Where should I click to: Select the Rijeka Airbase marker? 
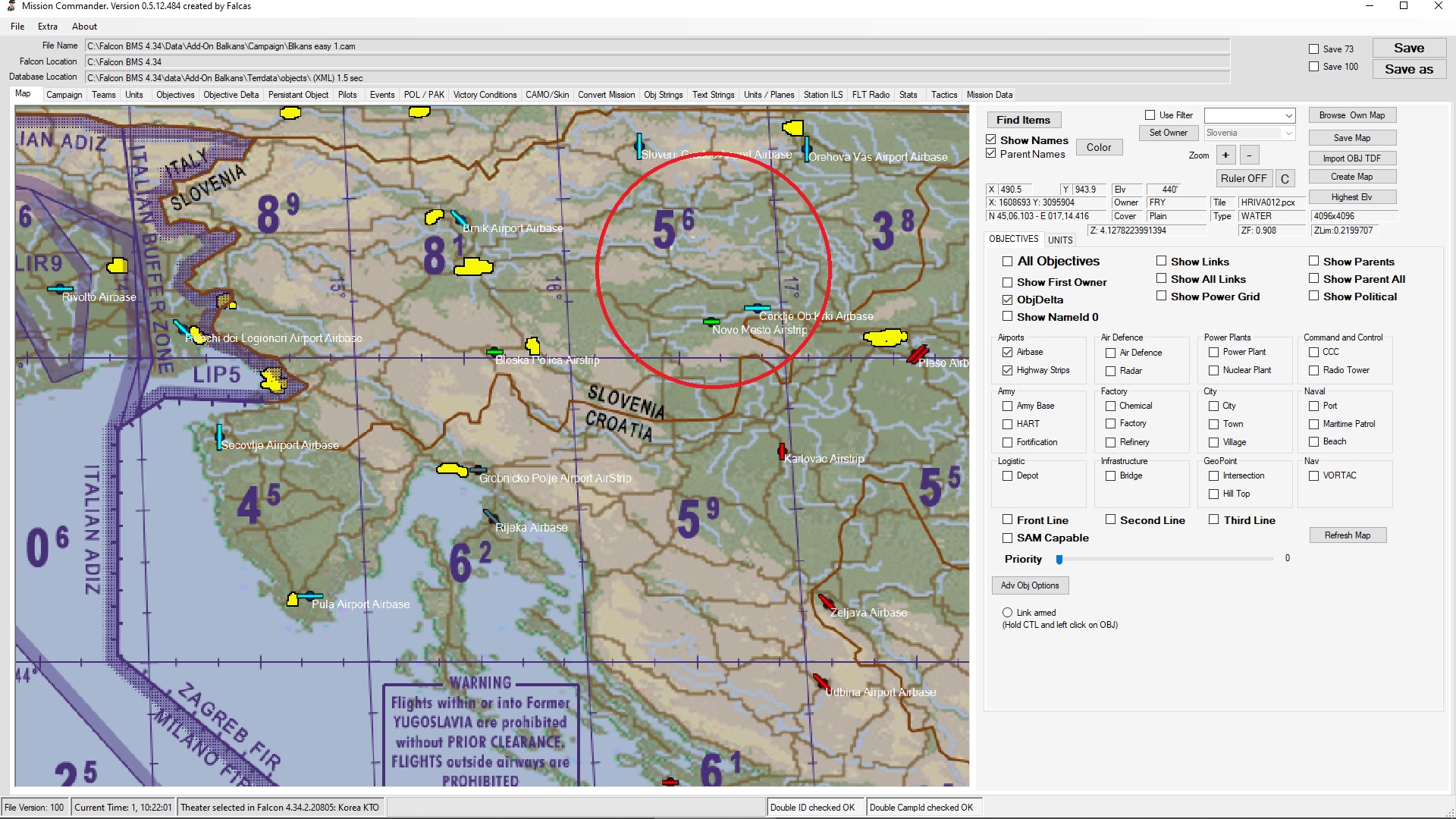491,516
